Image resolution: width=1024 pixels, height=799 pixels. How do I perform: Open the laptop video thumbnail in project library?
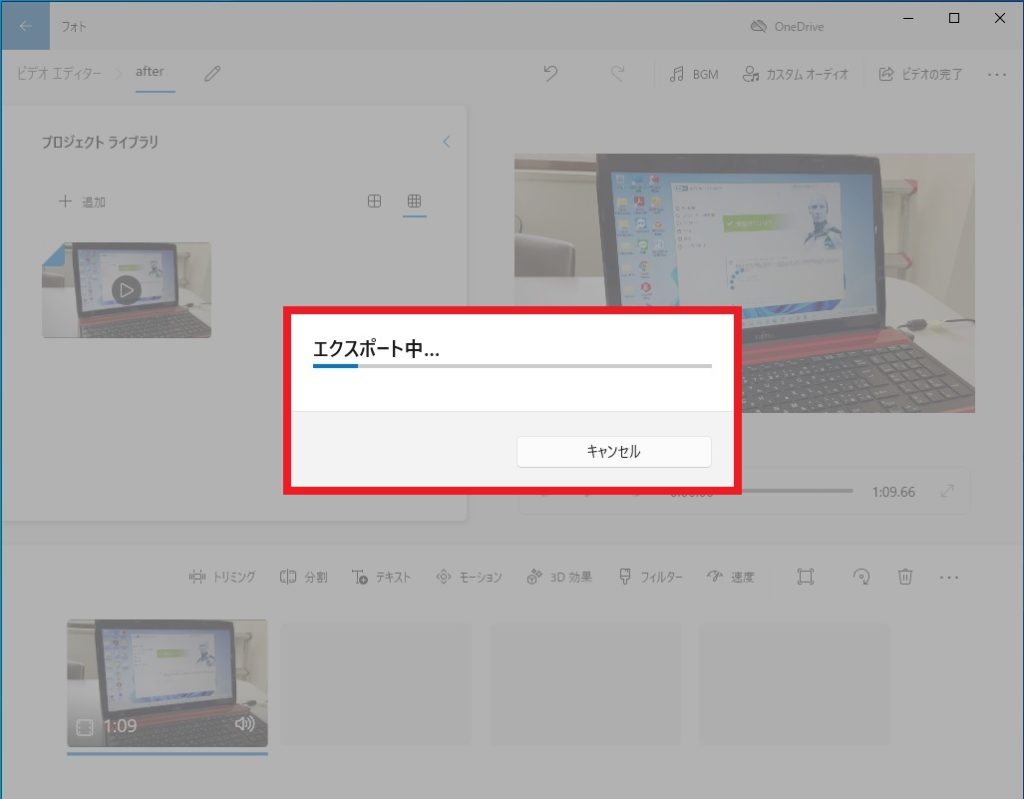126,289
